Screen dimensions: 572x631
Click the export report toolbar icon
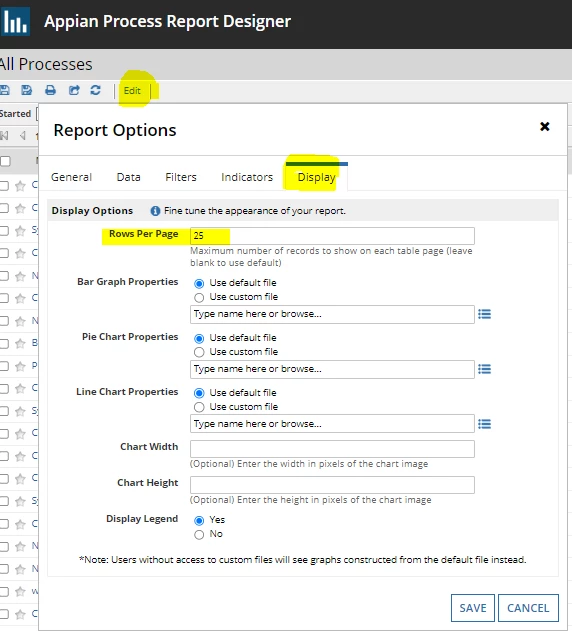pos(74,90)
